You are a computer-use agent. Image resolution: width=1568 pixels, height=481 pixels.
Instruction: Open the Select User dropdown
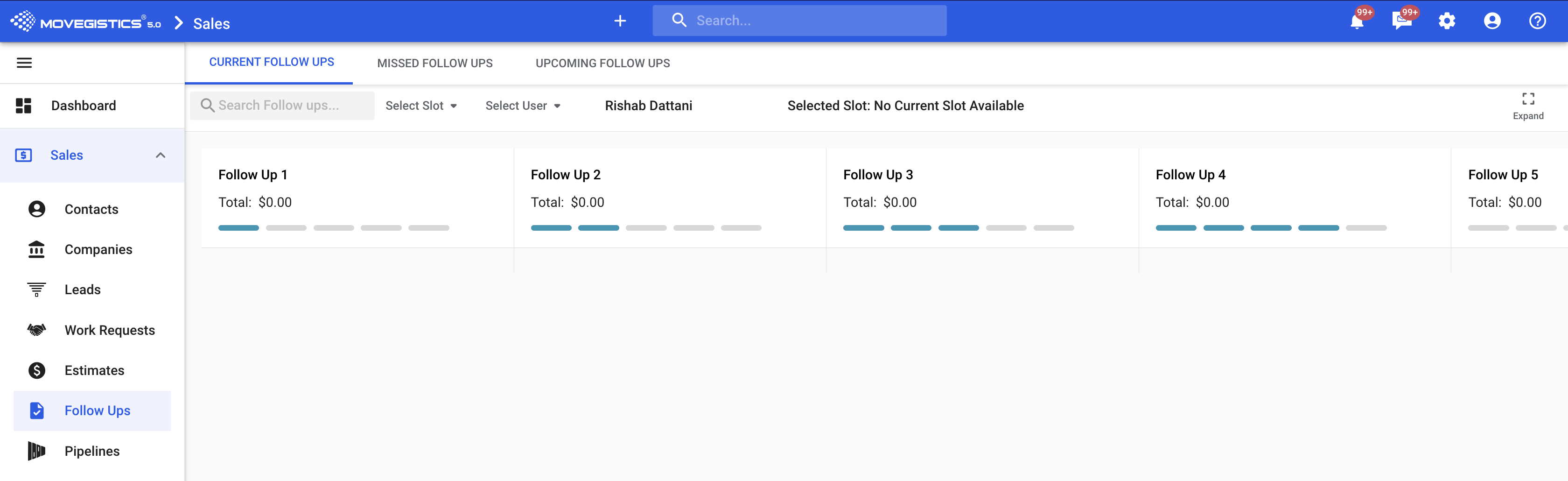522,106
